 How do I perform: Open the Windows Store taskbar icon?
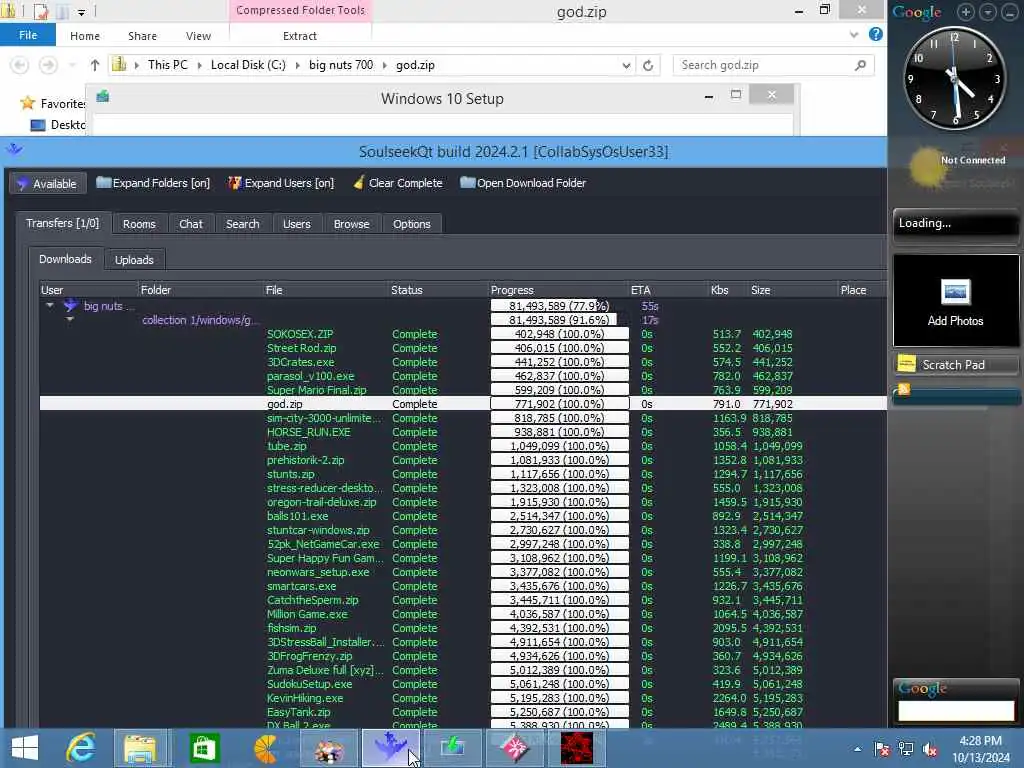(x=204, y=748)
